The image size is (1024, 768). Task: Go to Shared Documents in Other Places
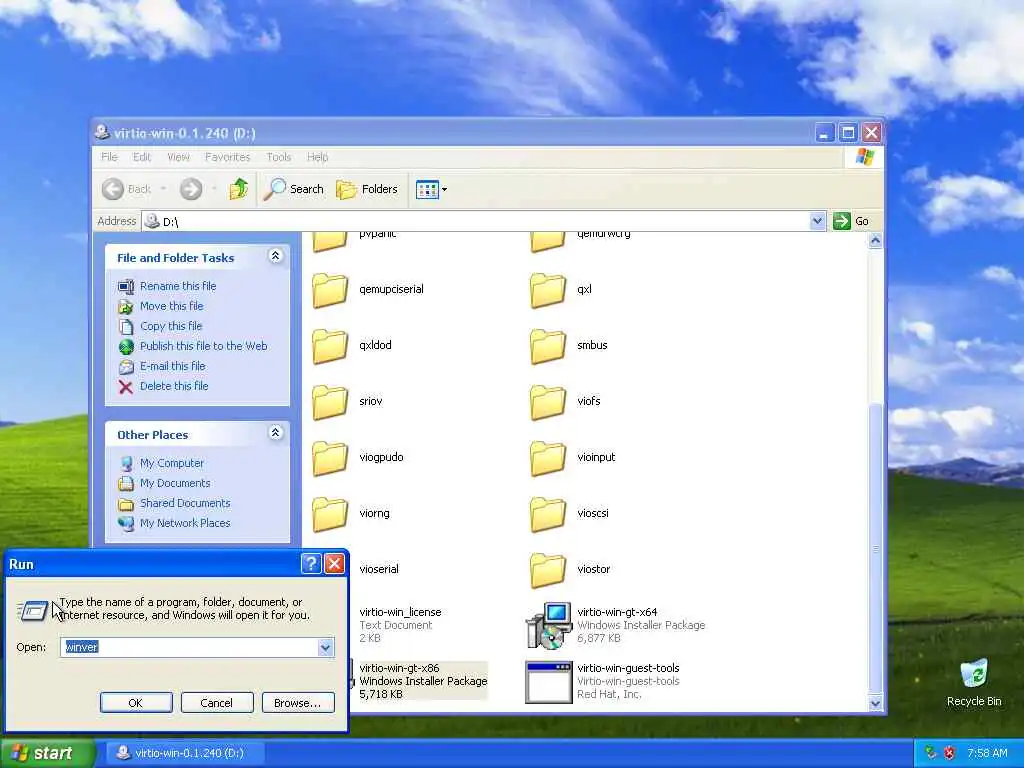(x=185, y=504)
